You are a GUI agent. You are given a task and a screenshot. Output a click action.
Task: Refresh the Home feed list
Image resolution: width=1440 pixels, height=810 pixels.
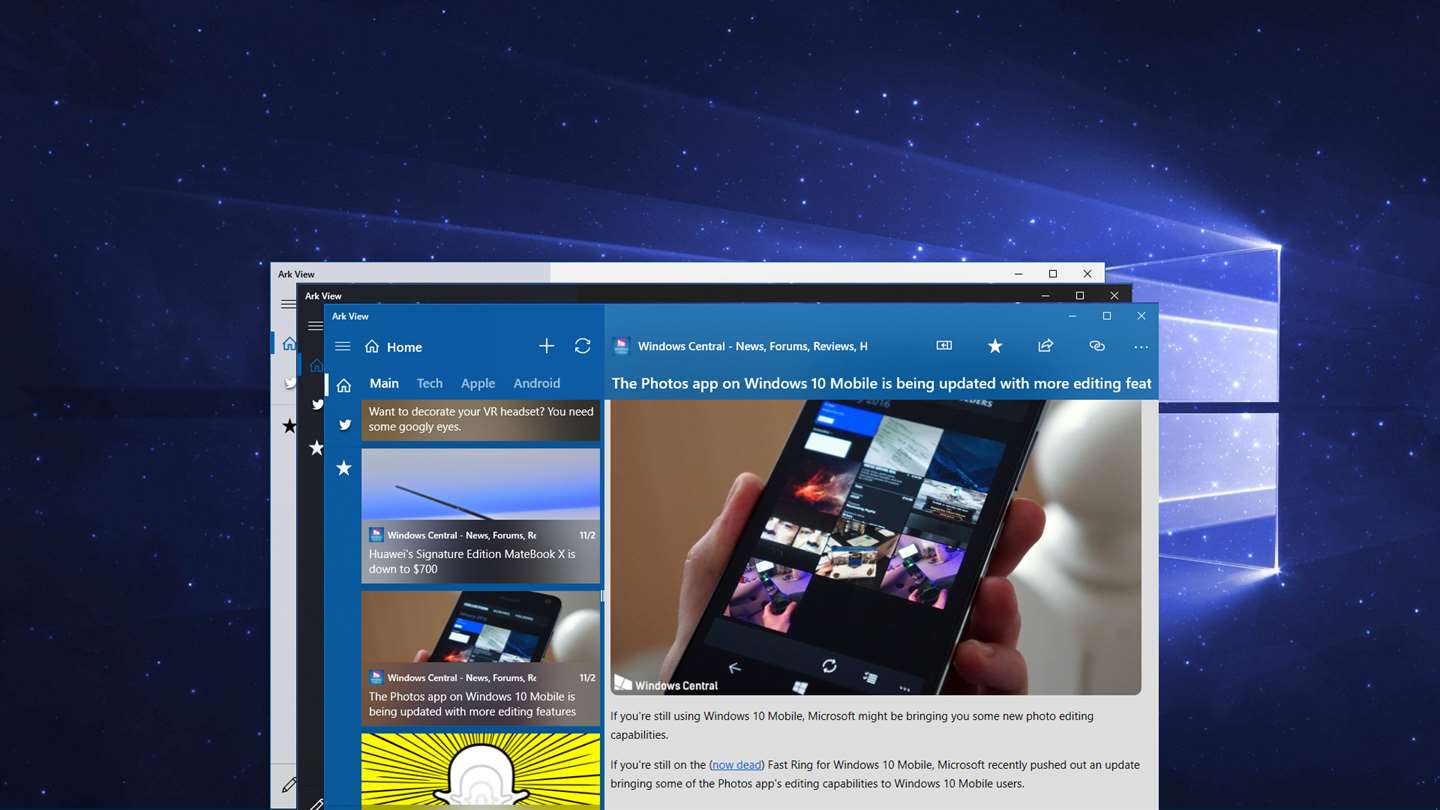pyautogui.click(x=583, y=346)
